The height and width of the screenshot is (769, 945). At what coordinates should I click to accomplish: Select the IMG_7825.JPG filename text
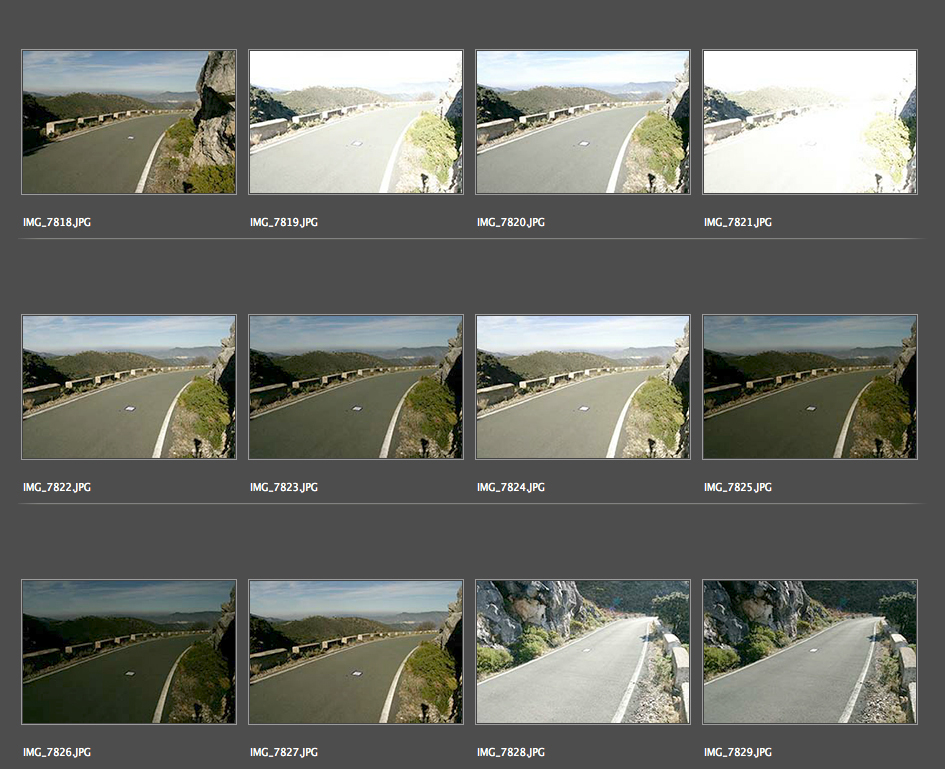738,487
